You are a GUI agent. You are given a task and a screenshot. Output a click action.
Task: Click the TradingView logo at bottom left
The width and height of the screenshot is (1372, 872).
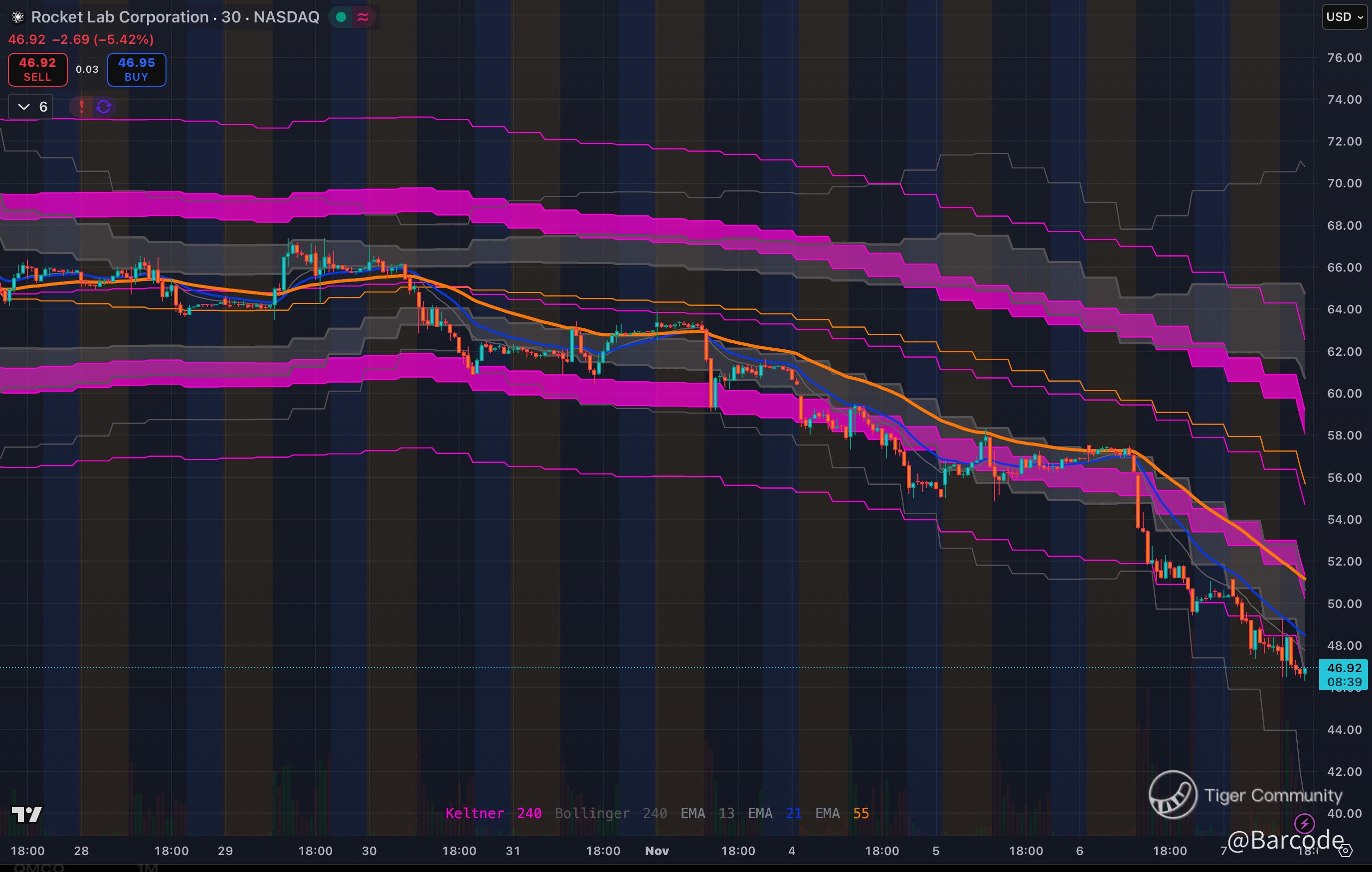[26, 815]
